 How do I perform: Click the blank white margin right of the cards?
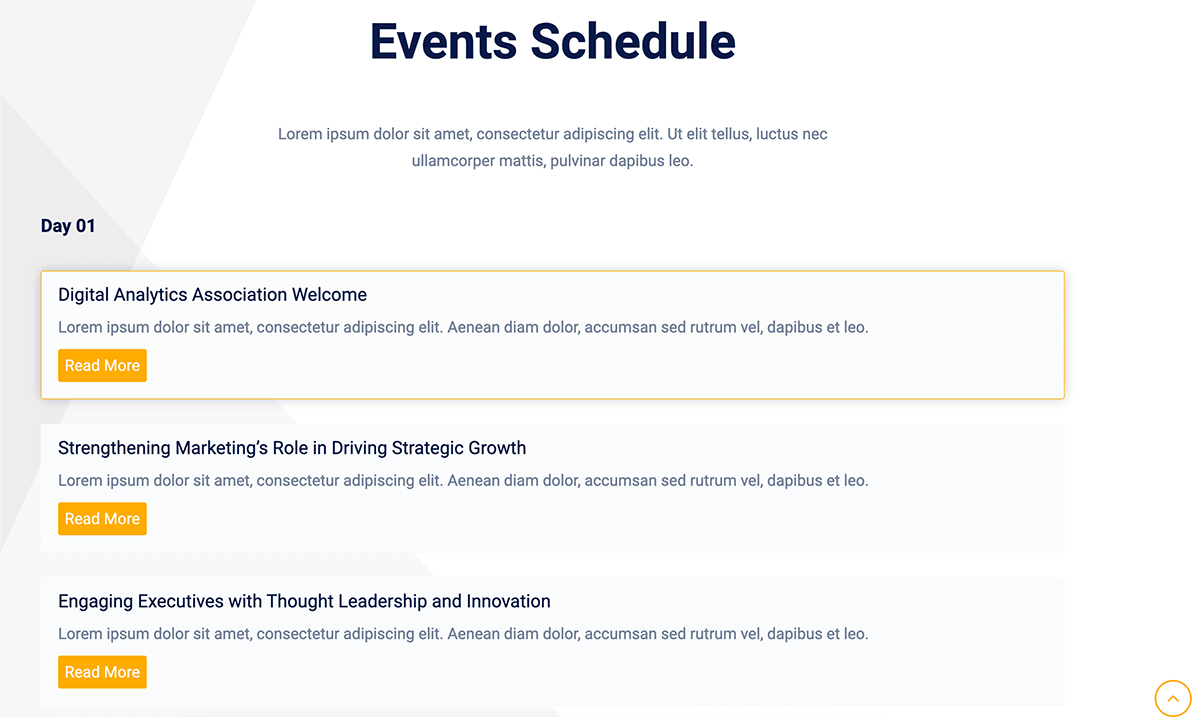click(x=1130, y=450)
